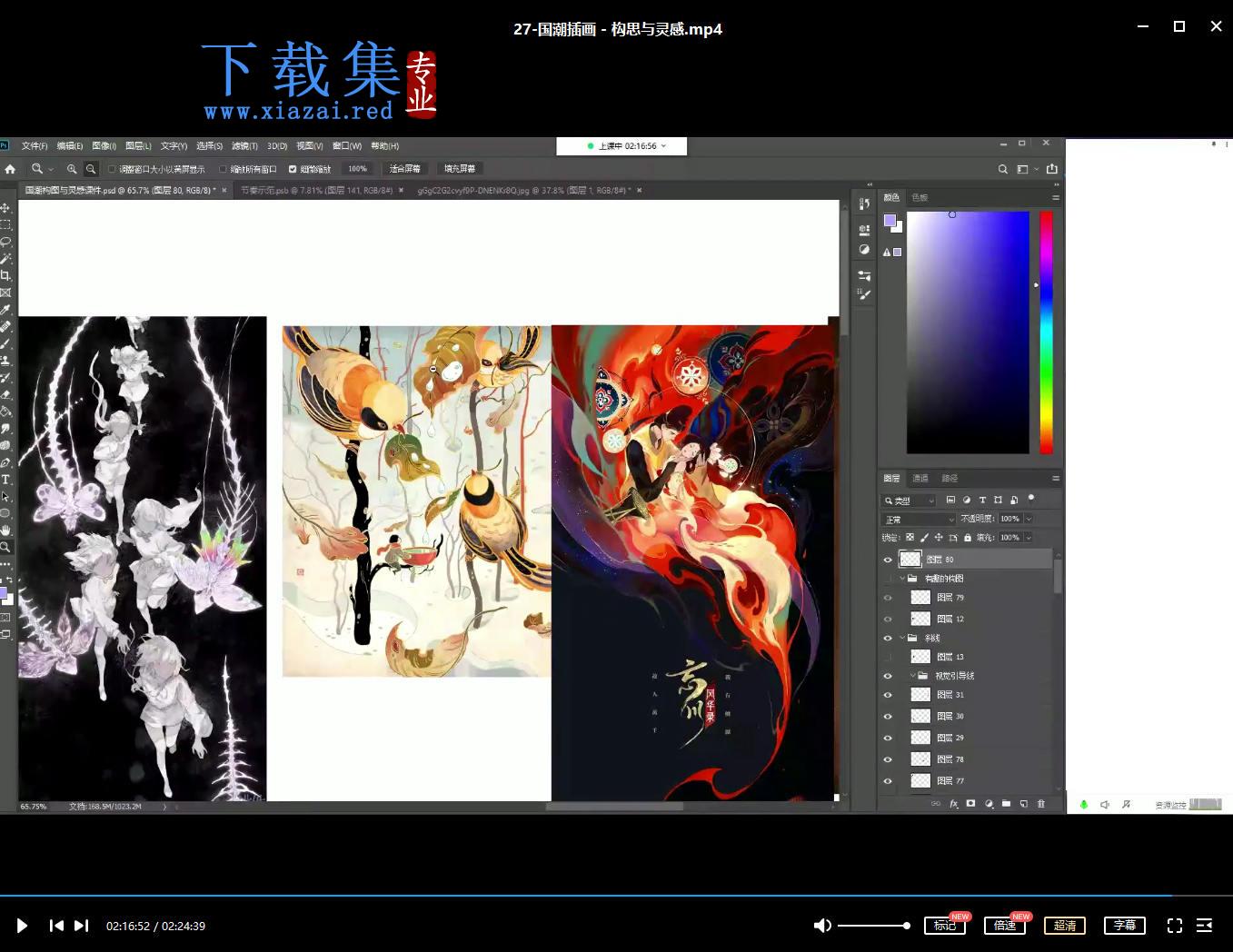Open the 滤镜(T) menu

pos(244,146)
